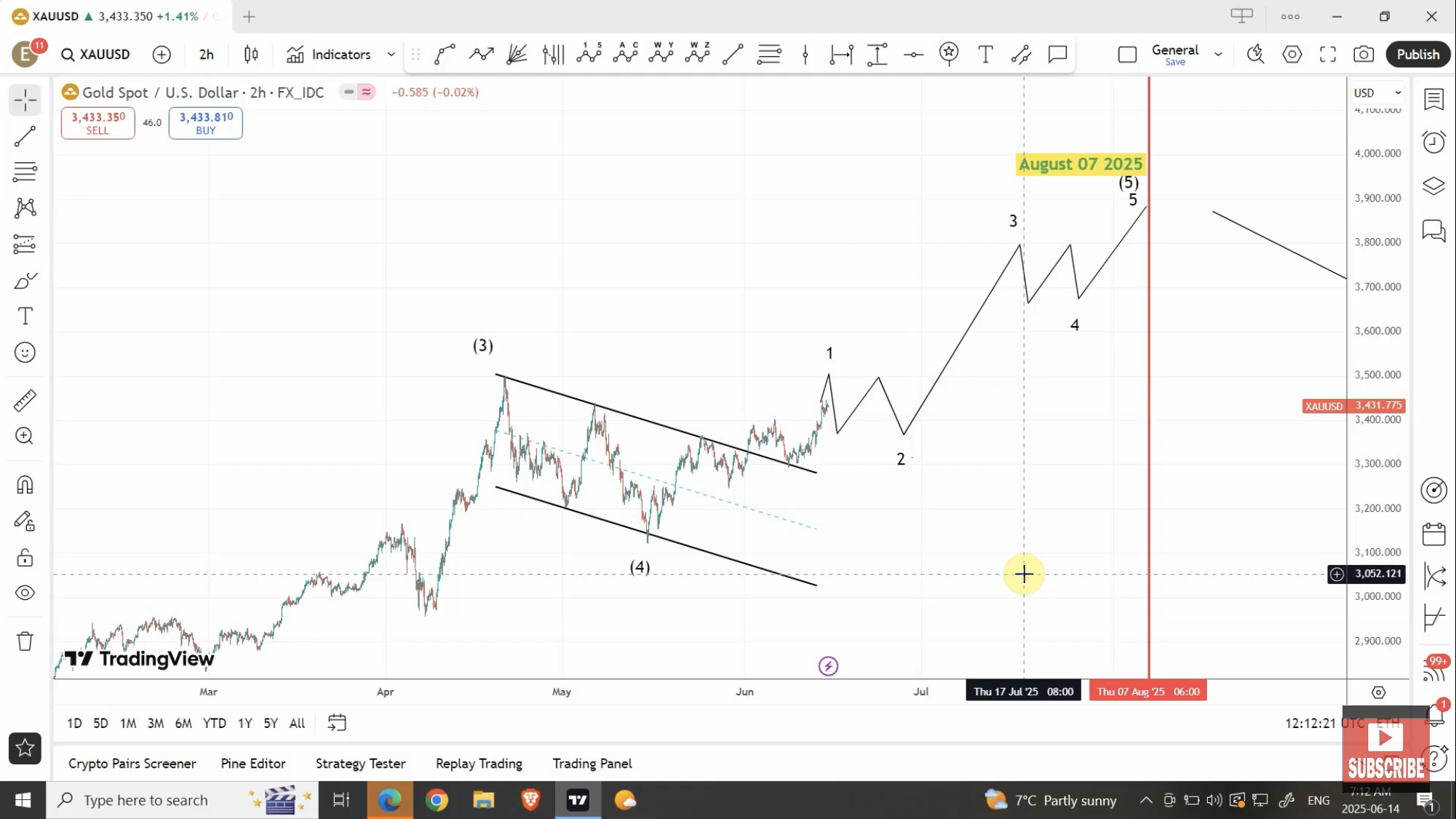Select the zoom in tool
Screen dimensions: 1456x819
25,436
